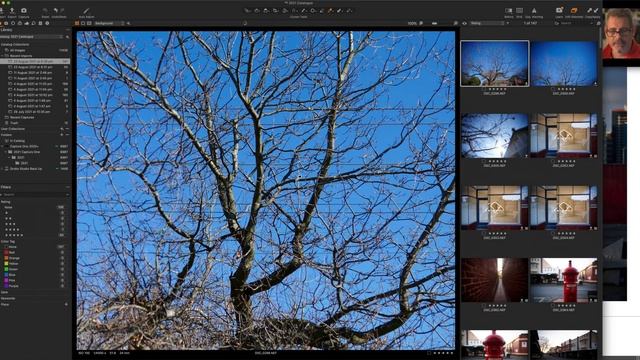The width and height of the screenshot is (640, 360).
Task: Expand Drobo Studio Back Up drive
Action: 2,169
